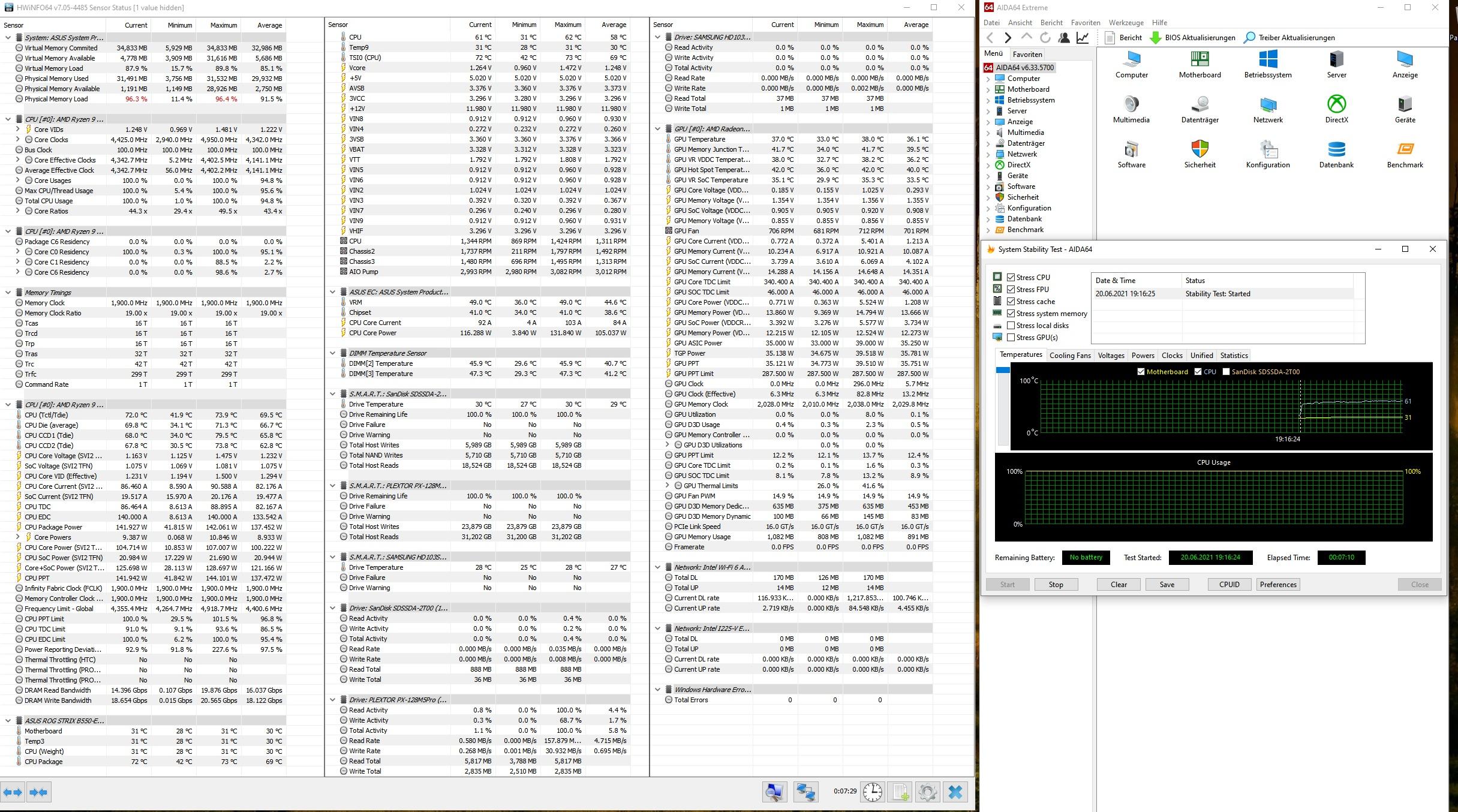Enable Stress local disks checkbox

coord(1011,325)
